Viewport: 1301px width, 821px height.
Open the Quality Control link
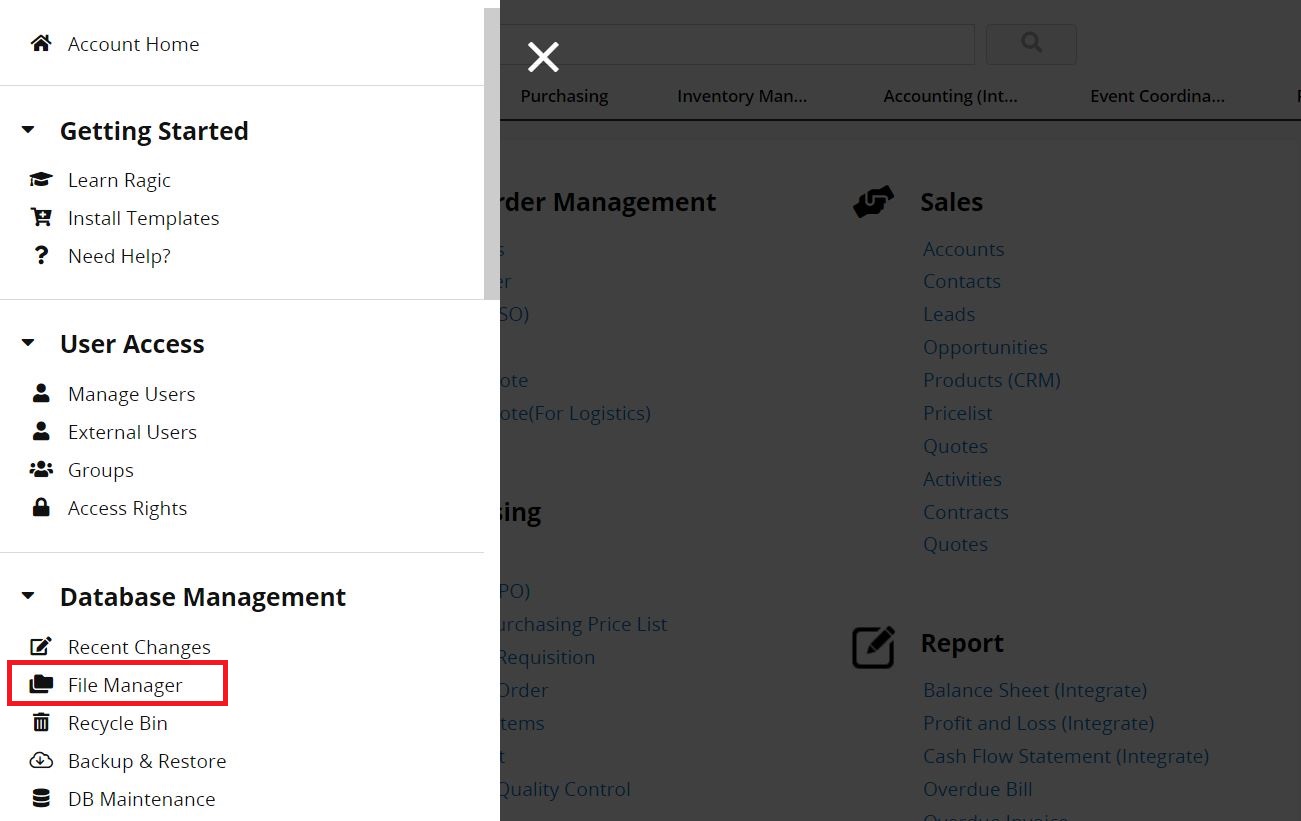565,789
